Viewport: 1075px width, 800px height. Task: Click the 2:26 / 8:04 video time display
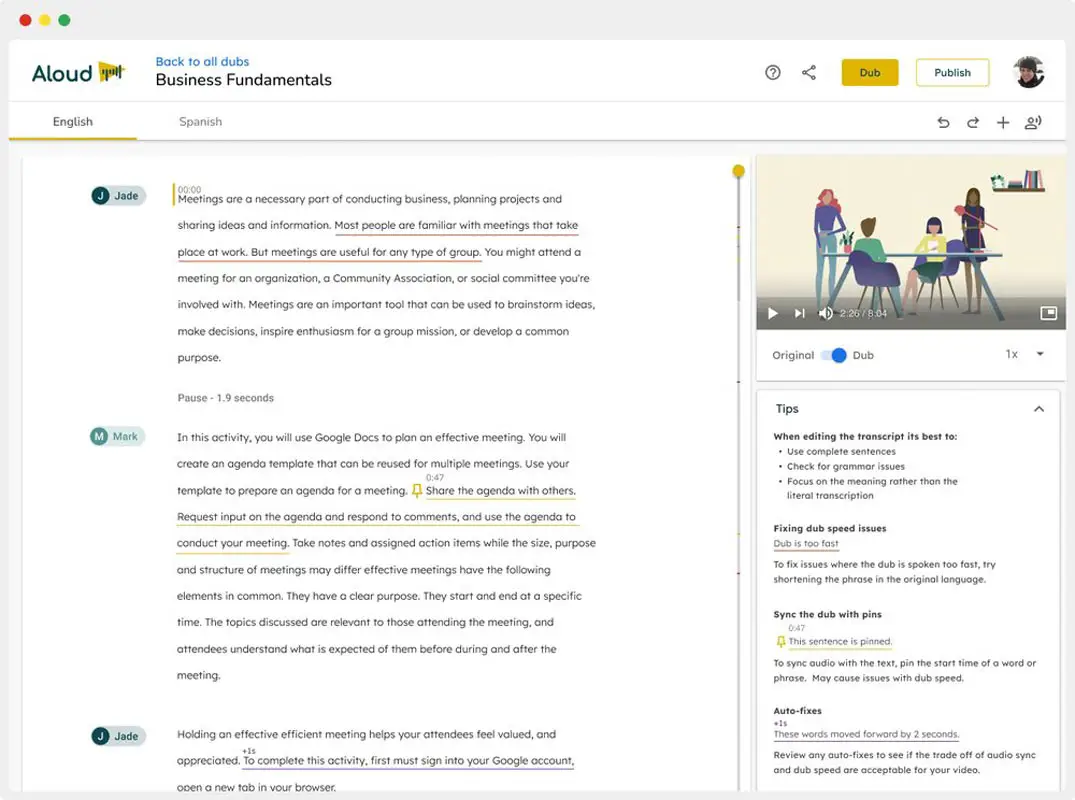click(863, 313)
